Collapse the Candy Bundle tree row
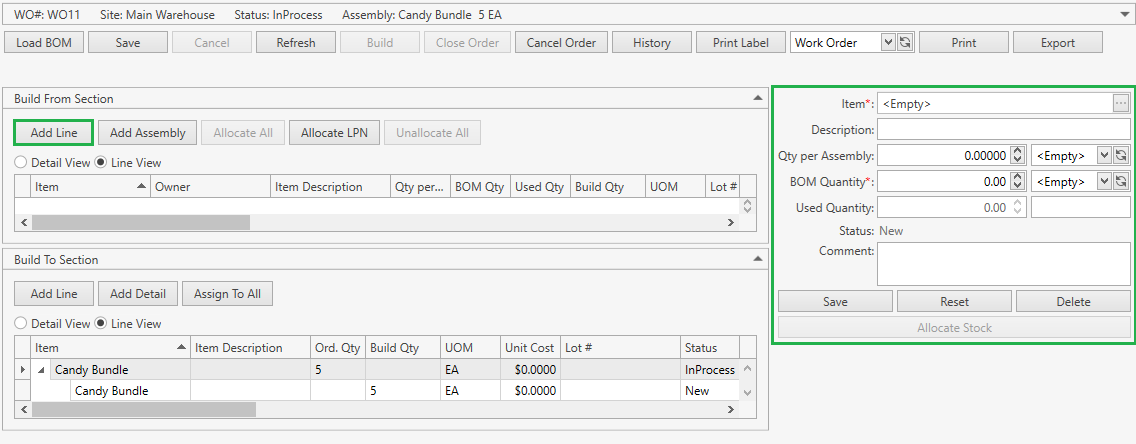The height and width of the screenshot is (444, 1136). [x=42, y=370]
